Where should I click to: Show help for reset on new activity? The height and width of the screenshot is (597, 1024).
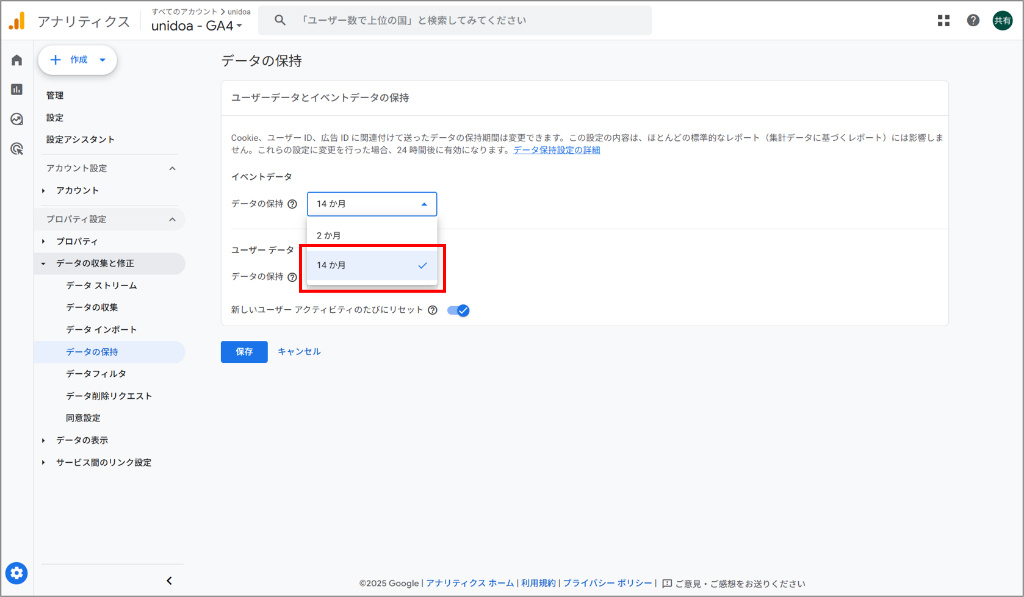tap(432, 310)
